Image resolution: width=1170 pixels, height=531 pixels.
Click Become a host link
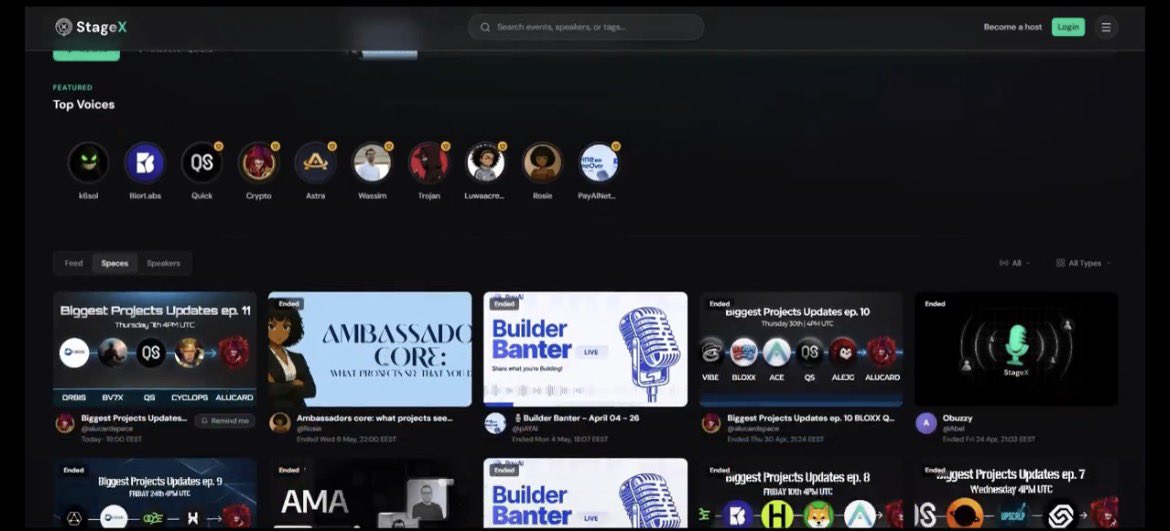1013,27
